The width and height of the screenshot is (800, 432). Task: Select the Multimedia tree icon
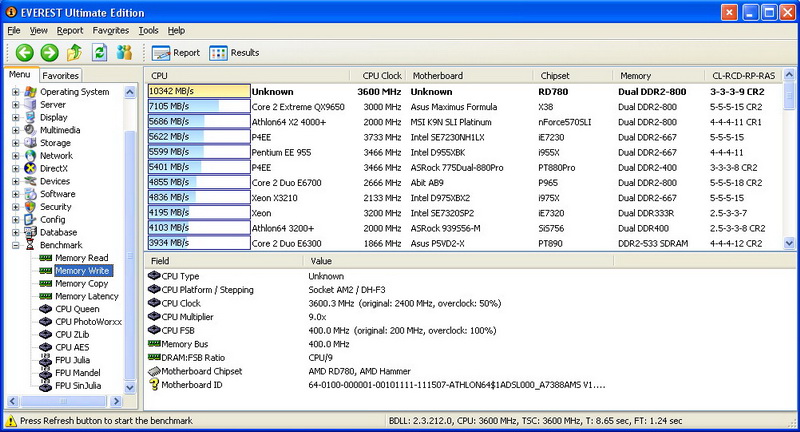coord(31,130)
